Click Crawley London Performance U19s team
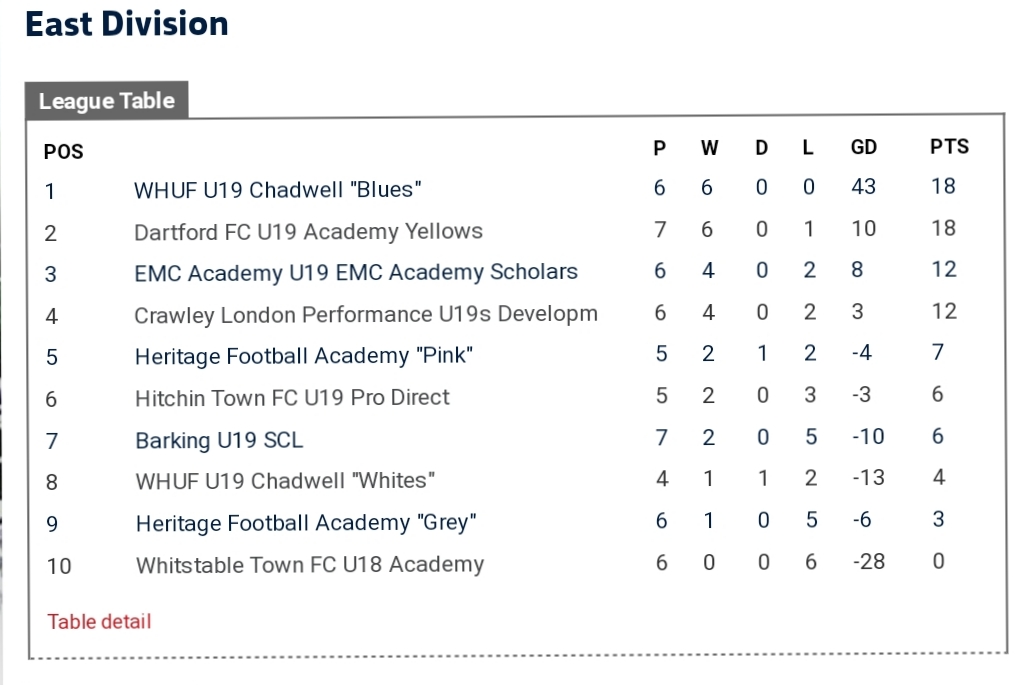1027x685 pixels. click(365, 314)
